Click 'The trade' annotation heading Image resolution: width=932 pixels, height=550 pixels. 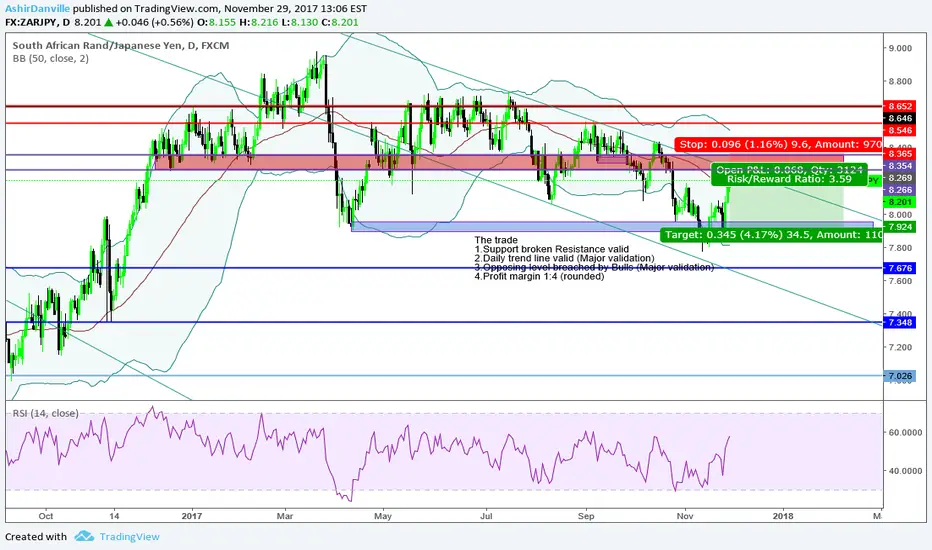(496, 240)
